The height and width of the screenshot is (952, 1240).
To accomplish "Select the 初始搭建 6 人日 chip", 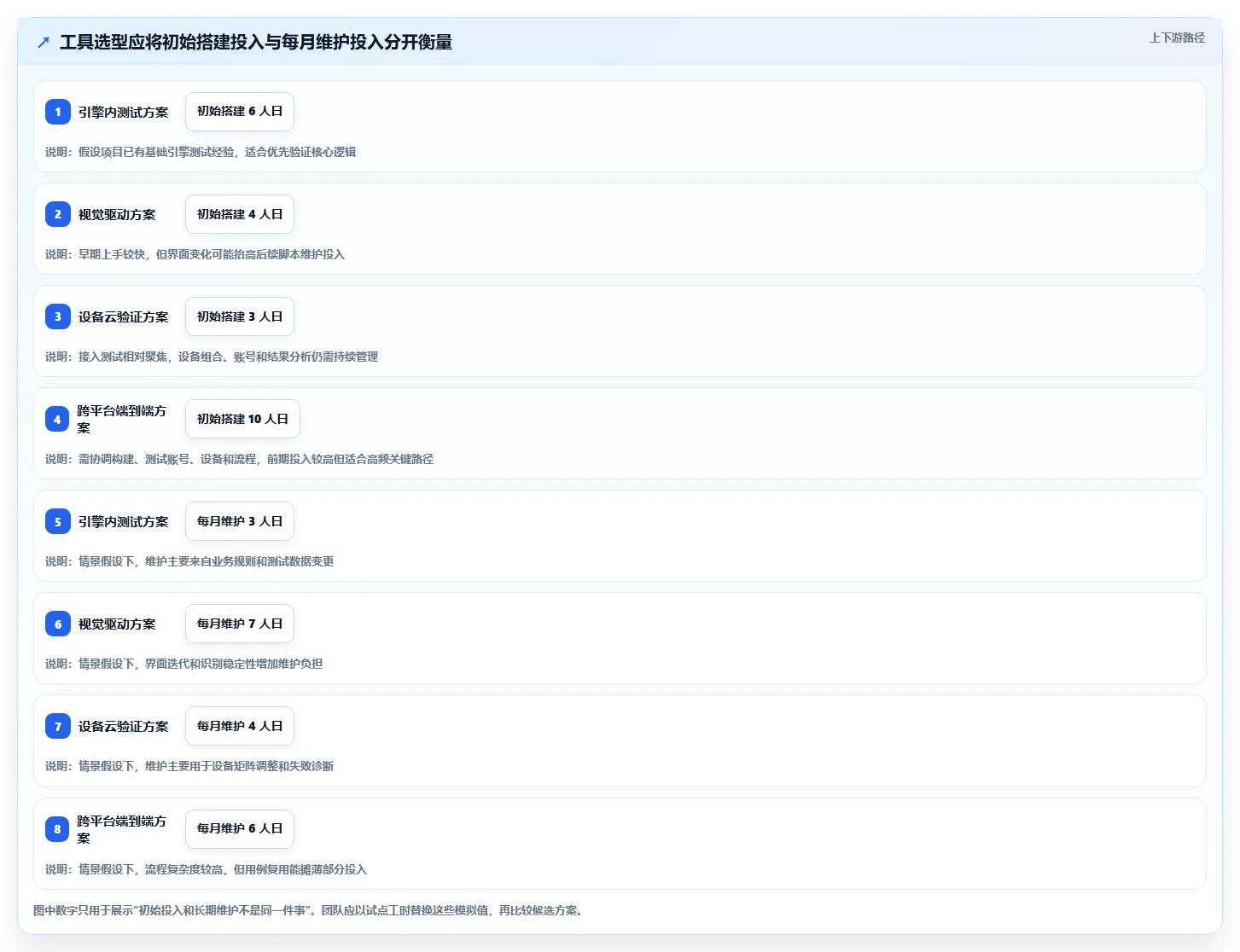I will coord(240,112).
